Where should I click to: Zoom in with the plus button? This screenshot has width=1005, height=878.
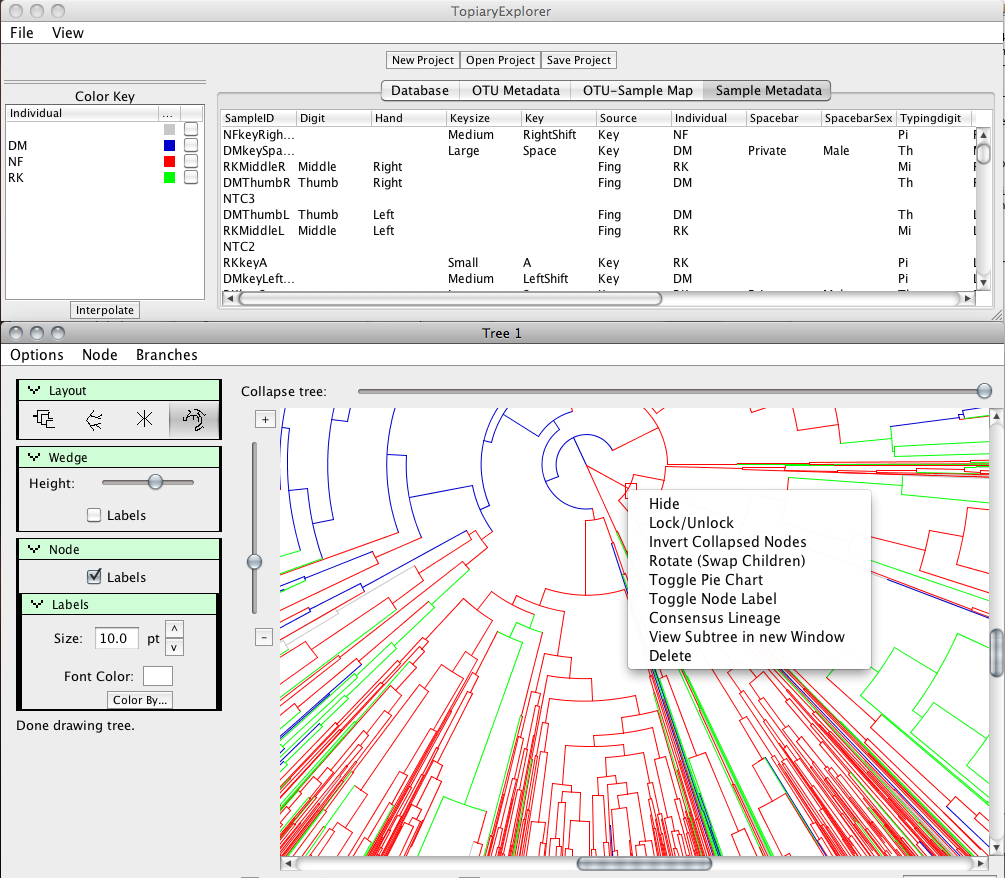pos(265,419)
